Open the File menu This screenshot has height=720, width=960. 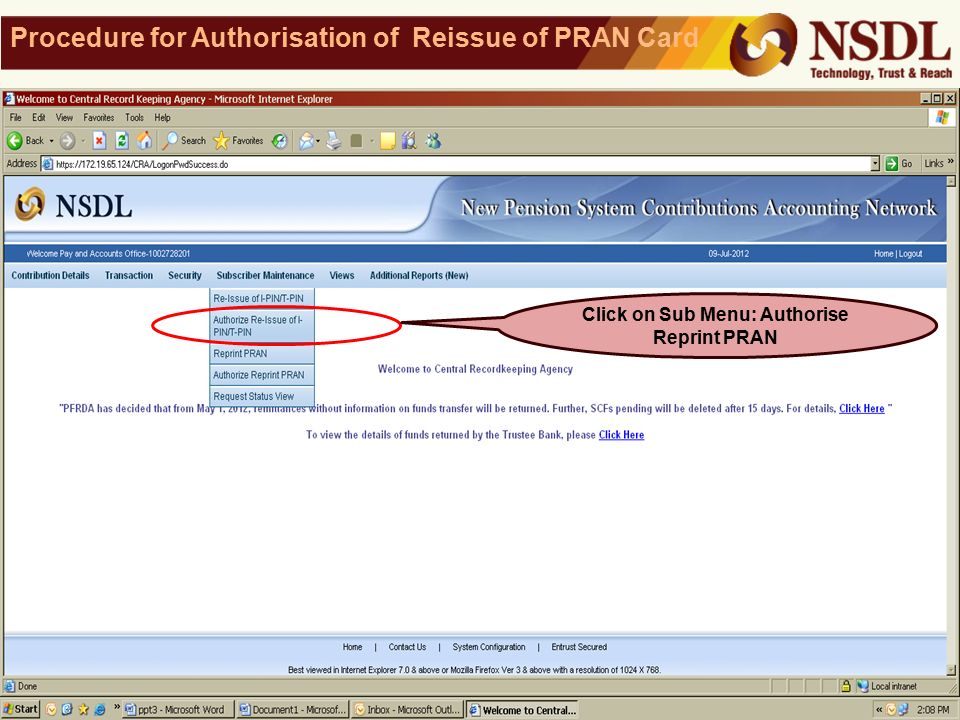pos(15,118)
